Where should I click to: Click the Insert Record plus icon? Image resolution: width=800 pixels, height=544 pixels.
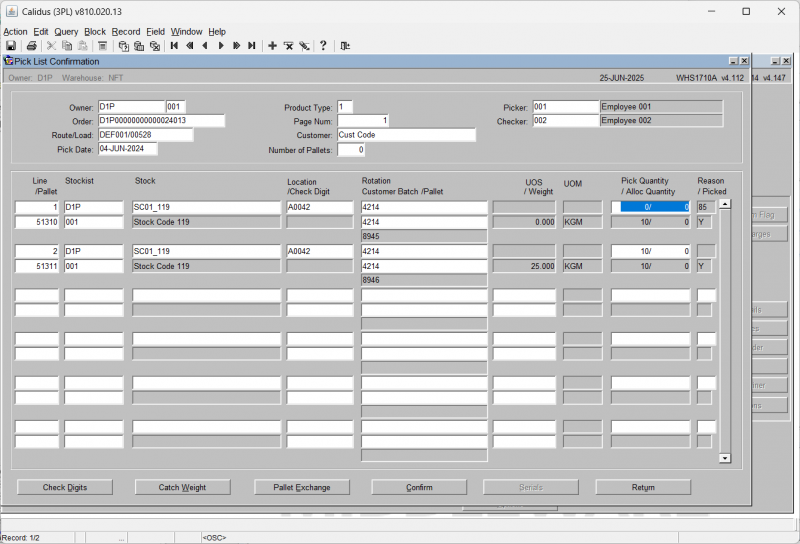(272, 46)
